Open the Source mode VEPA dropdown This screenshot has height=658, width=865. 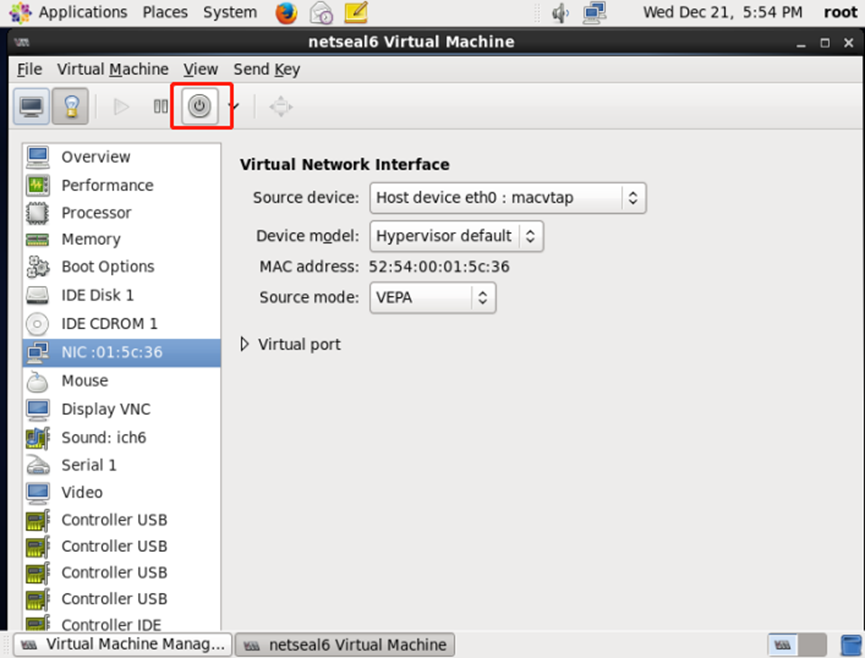click(x=432, y=297)
